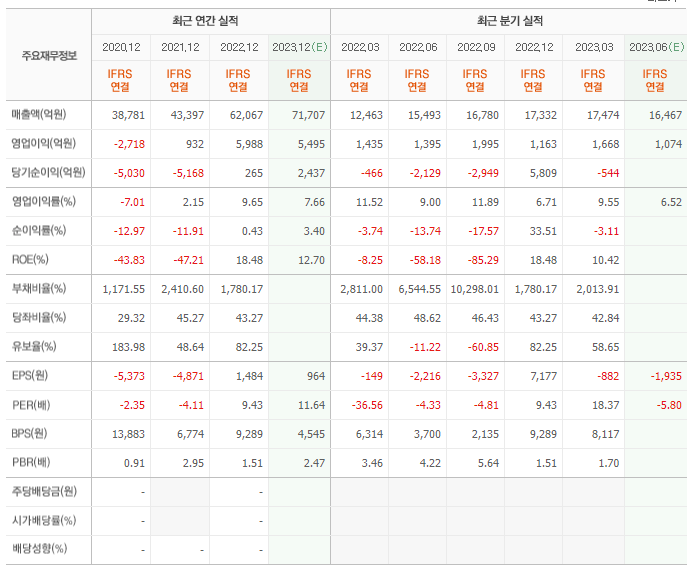Click the IFRS 연결 label under 2022.12 annual
695x569 pixels.
[238, 80]
